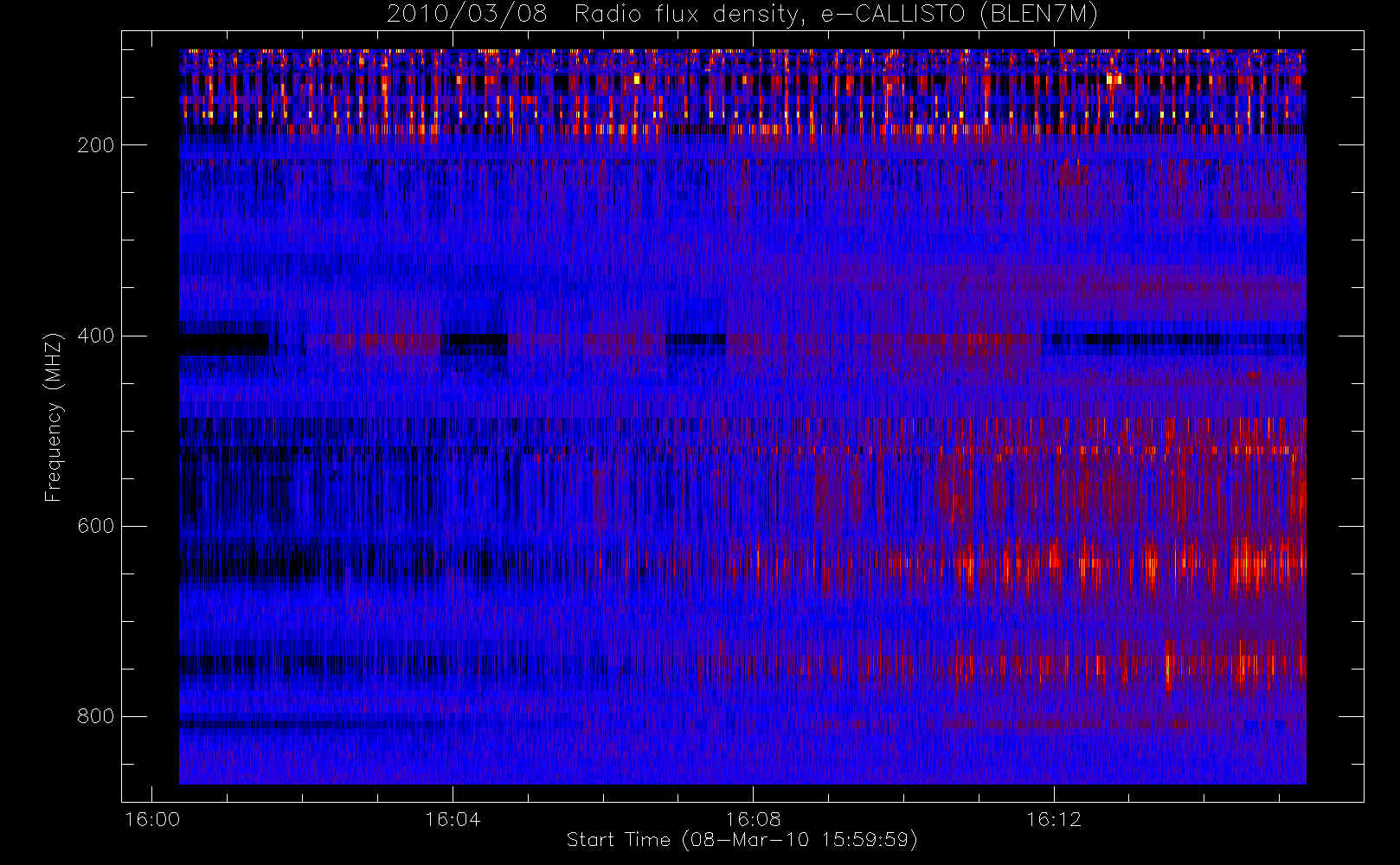Select the 200 frequency tick label
The height and width of the screenshot is (865, 1400).
click(95, 145)
